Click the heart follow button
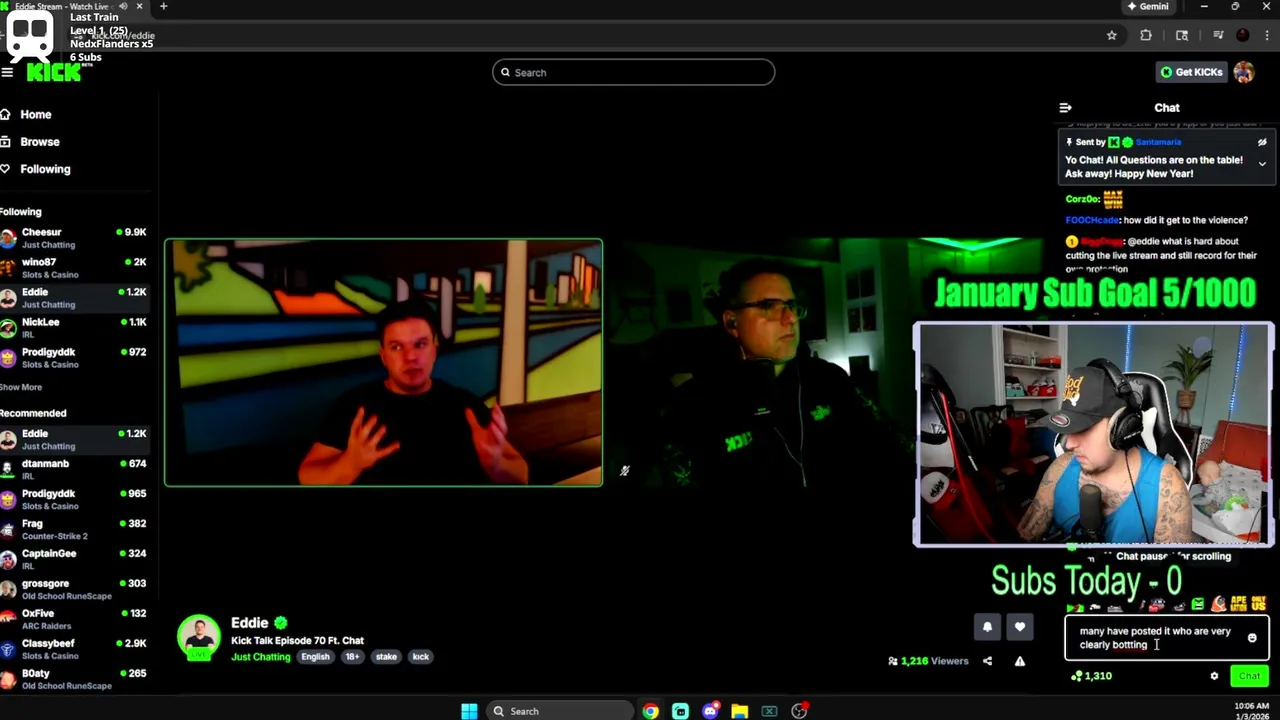The width and height of the screenshot is (1280, 720). [x=1019, y=627]
